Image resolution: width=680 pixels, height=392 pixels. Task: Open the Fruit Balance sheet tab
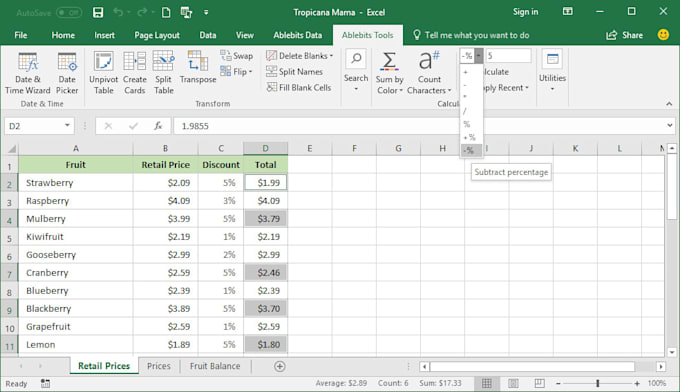click(x=215, y=366)
